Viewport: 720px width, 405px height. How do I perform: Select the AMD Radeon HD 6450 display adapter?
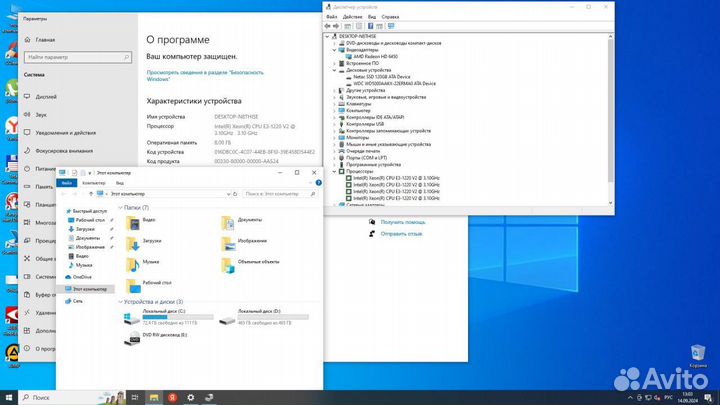[376, 56]
